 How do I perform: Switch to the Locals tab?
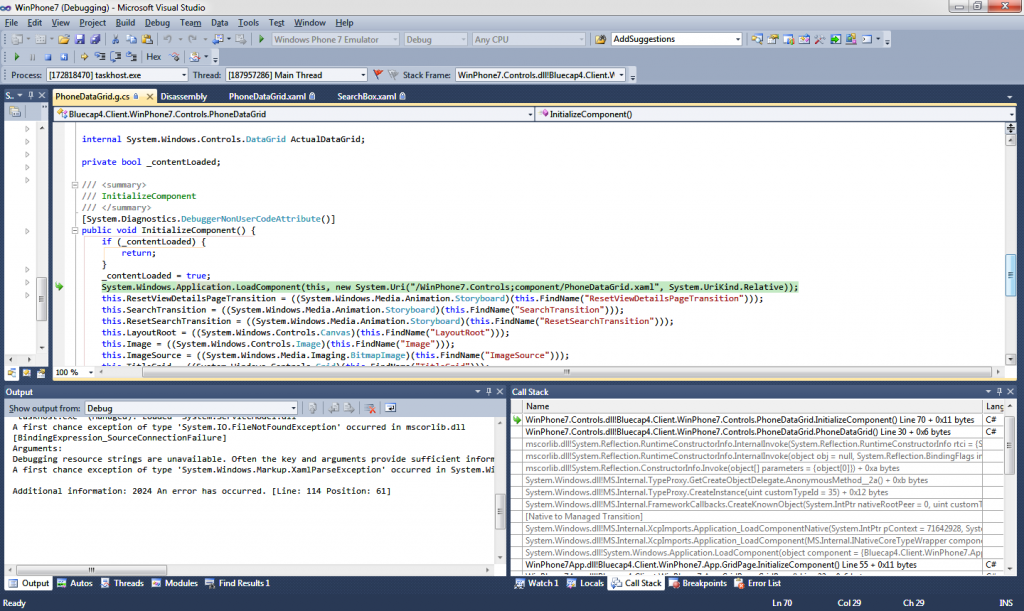pyautogui.click(x=585, y=584)
